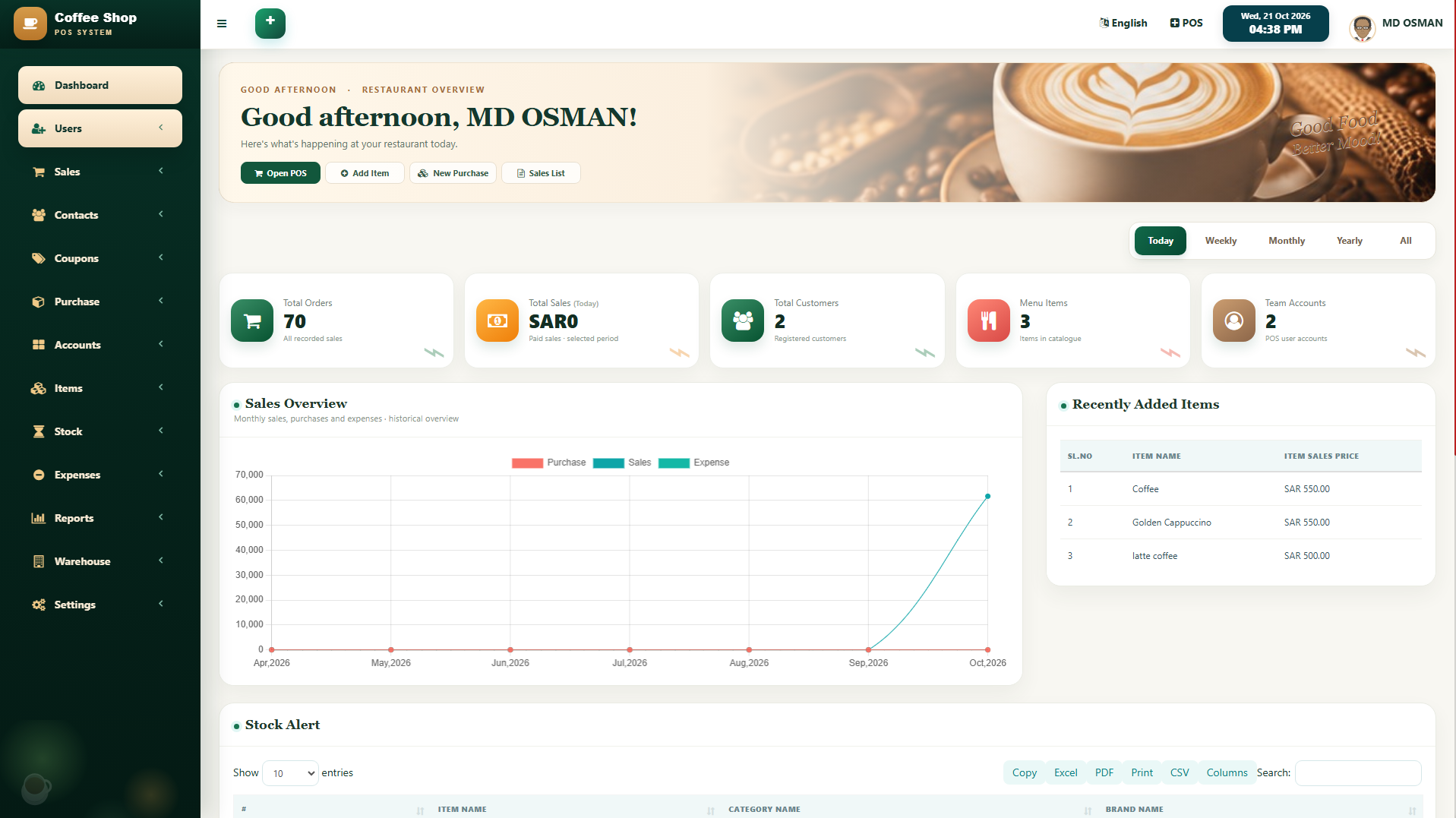This screenshot has height=818, width=1456.
Task: Expand the Accounts submenu chevron
Action: pyautogui.click(x=161, y=344)
